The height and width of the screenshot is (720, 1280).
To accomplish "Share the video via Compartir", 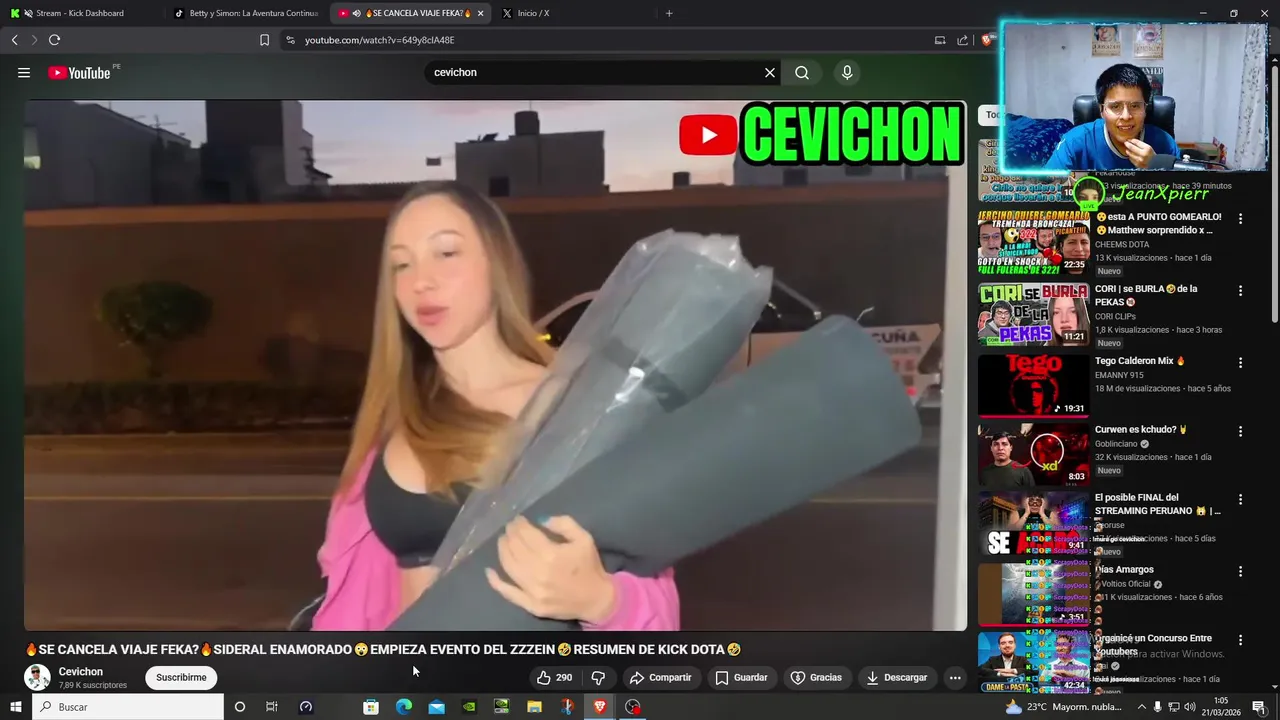I will 660,677.
